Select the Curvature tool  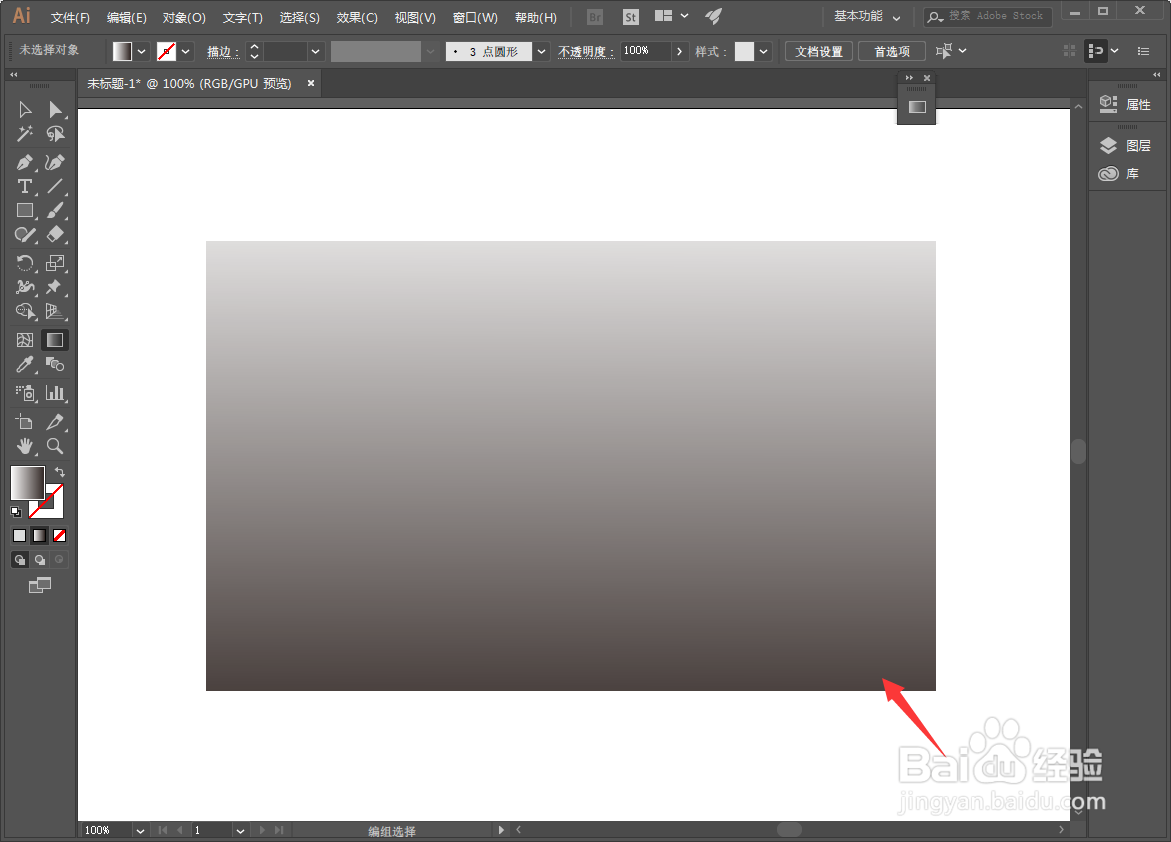55,162
